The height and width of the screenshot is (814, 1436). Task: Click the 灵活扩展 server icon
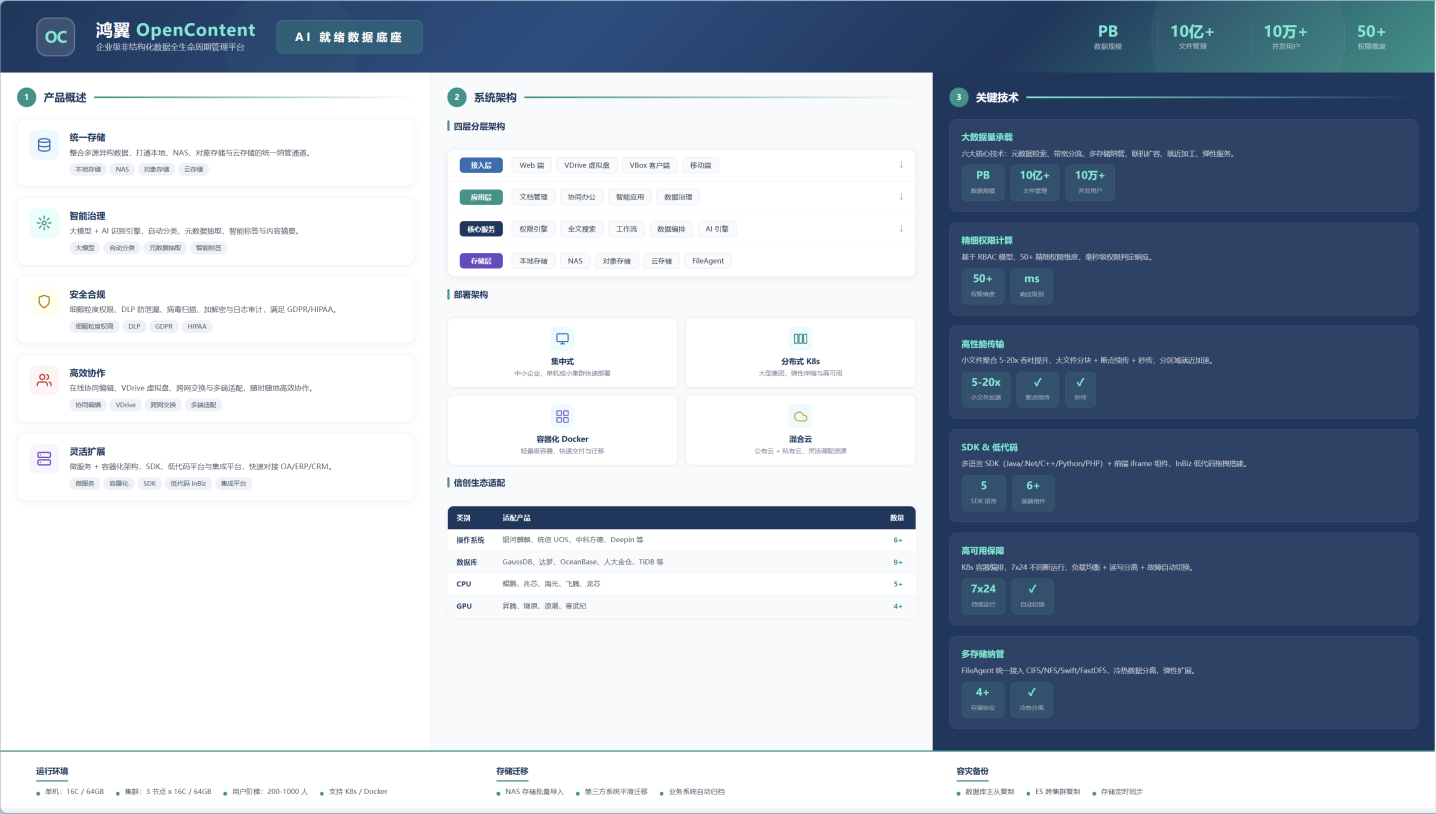pyautogui.click(x=44, y=458)
